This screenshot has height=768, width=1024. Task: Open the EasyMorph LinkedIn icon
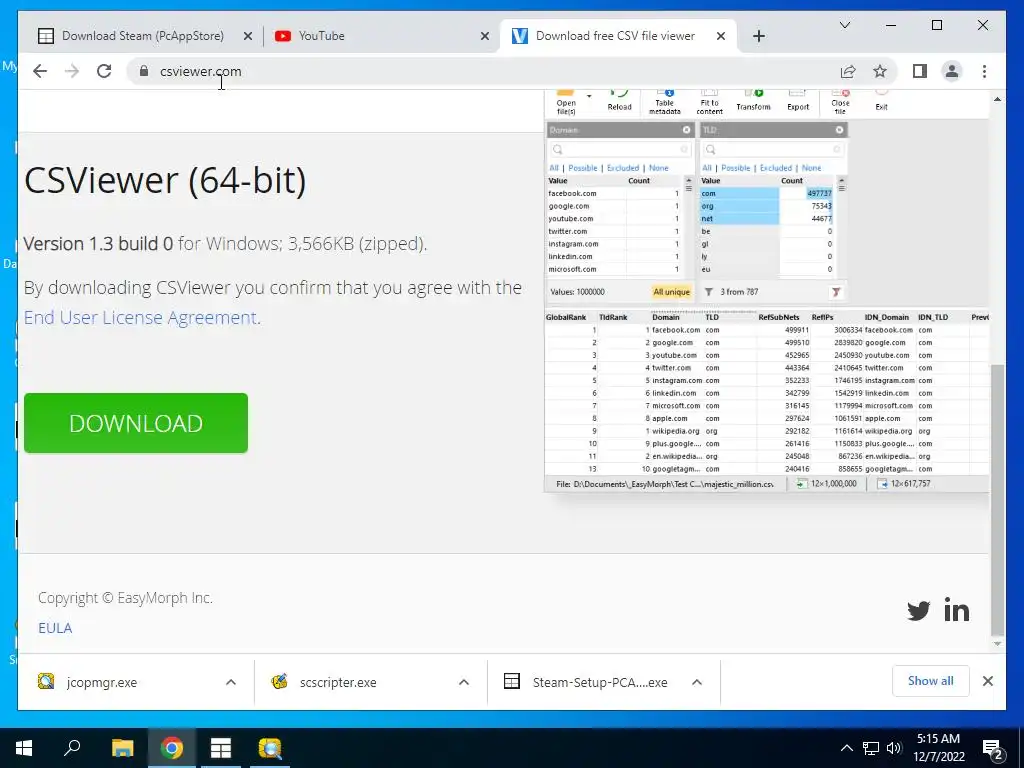click(957, 611)
